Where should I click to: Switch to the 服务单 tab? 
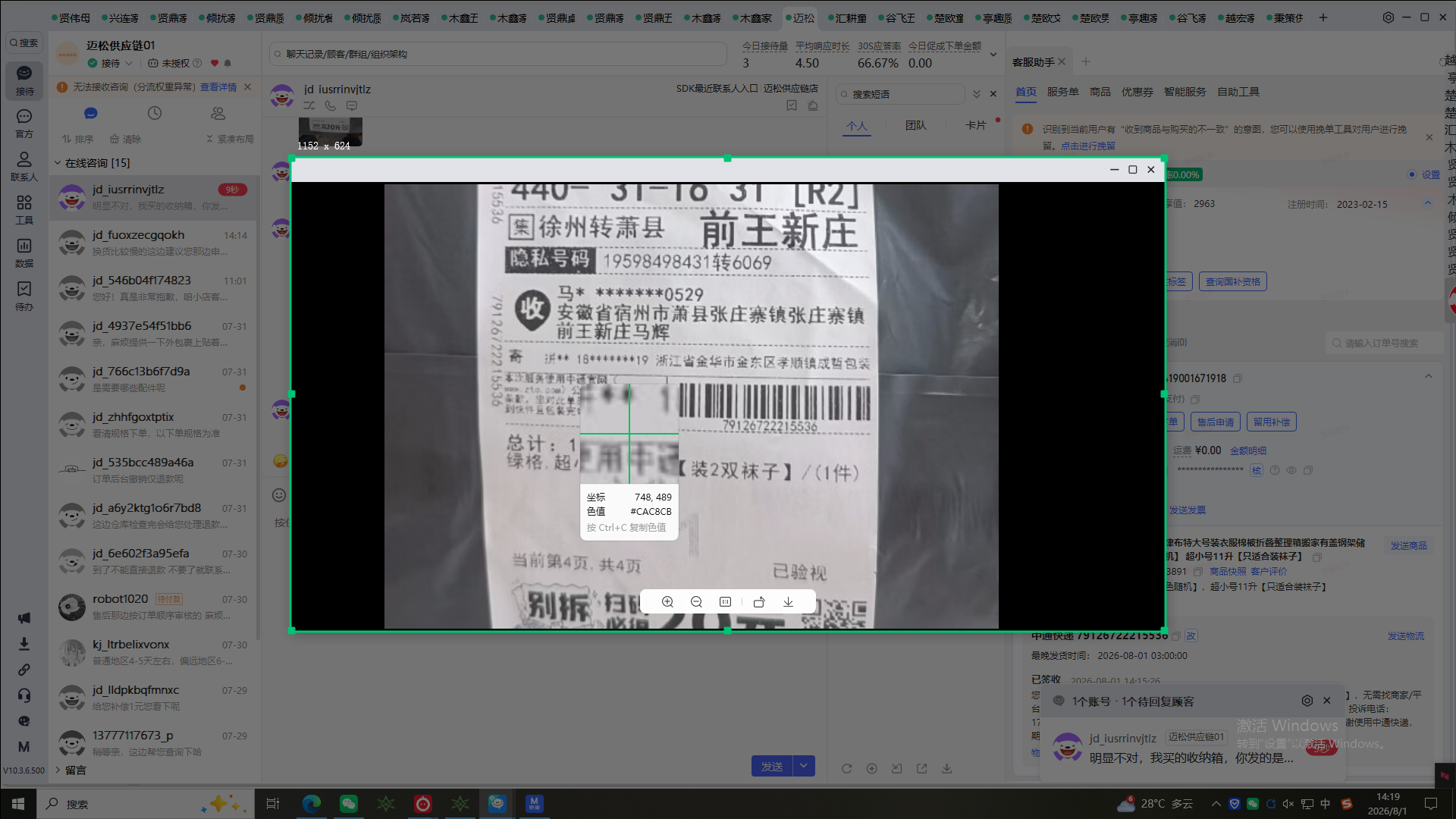coord(1062,92)
